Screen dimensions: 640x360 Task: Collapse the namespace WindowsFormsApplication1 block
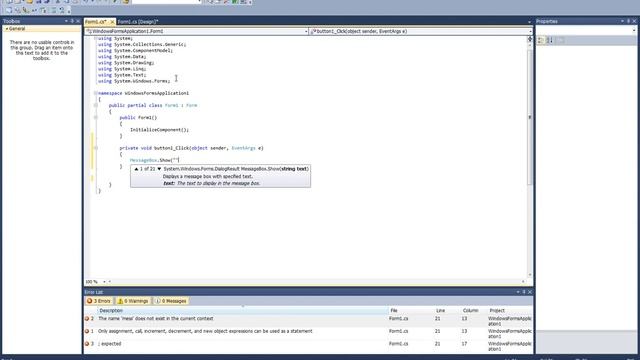click(96, 93)
